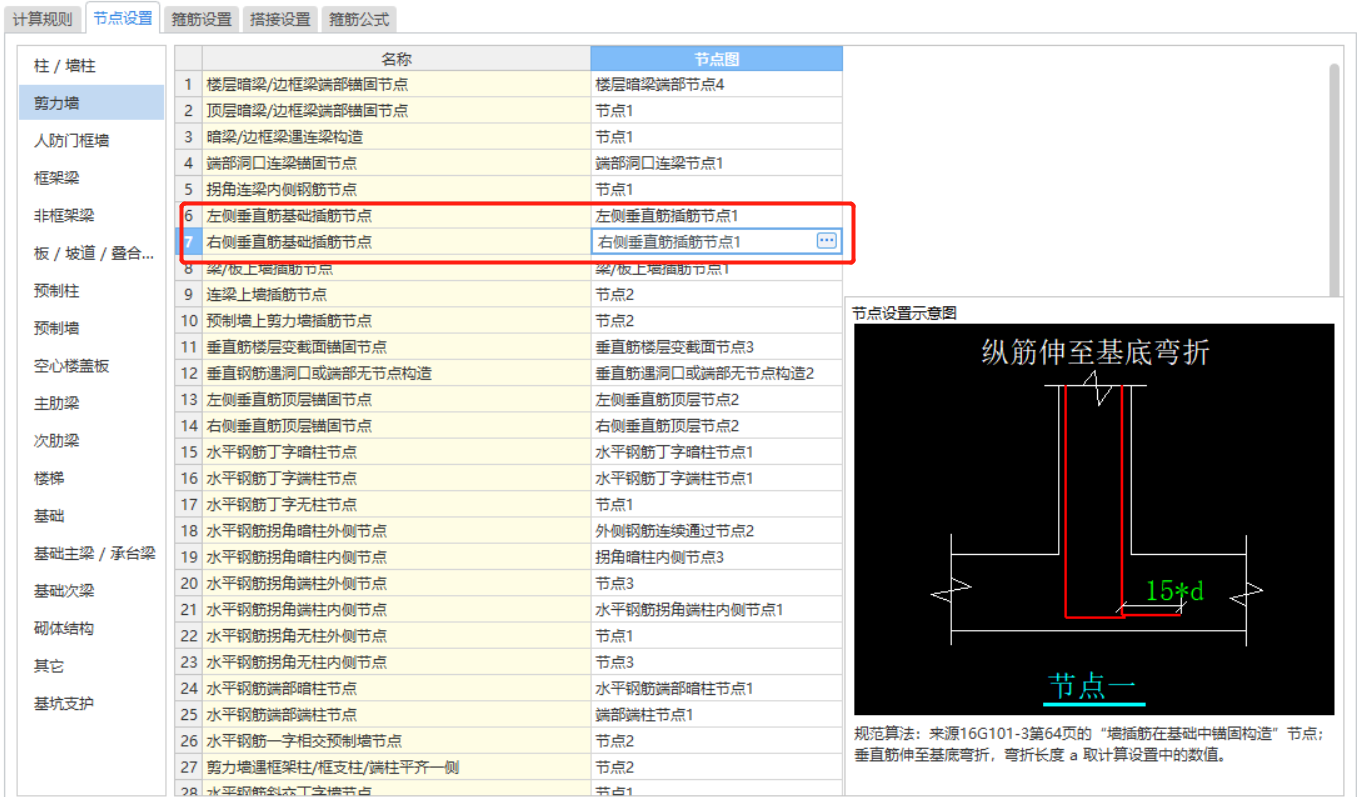The height and width of the screenshot is (797, 1357).
Task: Select row 水平钢筋拐角端柱外侧节点
Action: (396, 583)
